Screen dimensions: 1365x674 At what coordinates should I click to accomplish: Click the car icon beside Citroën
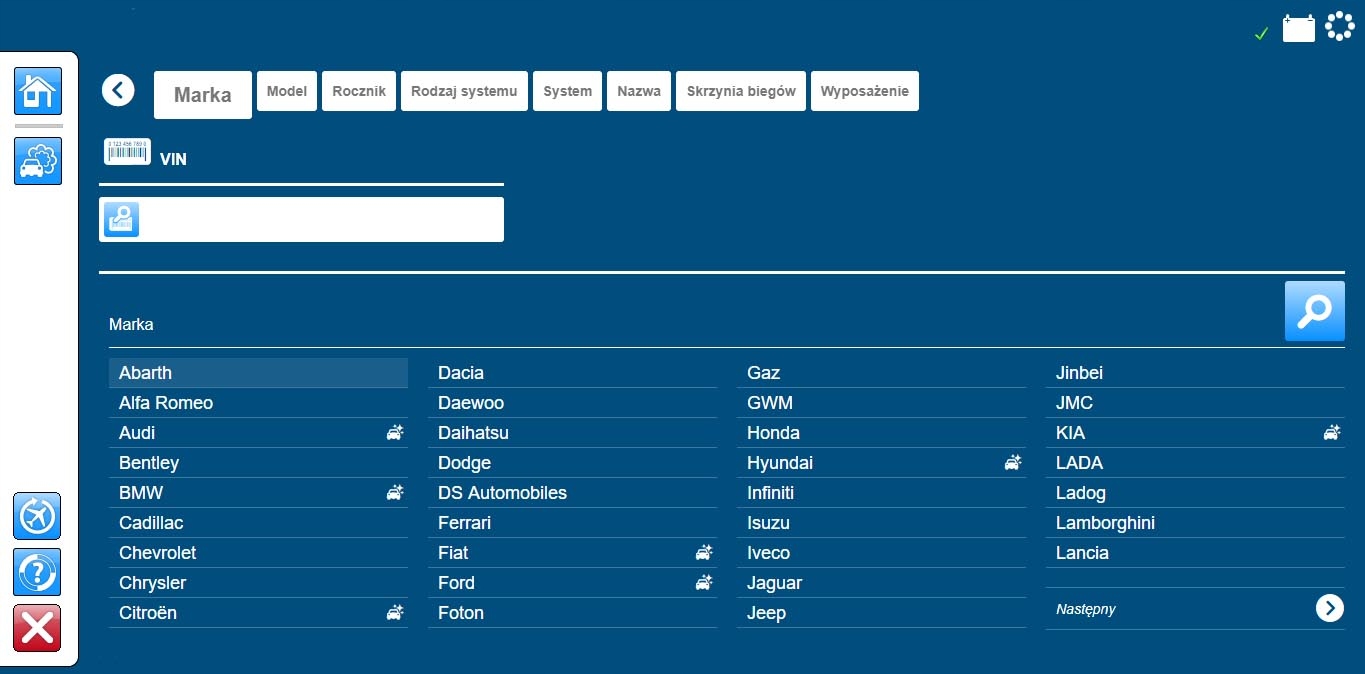pos(395,613)
